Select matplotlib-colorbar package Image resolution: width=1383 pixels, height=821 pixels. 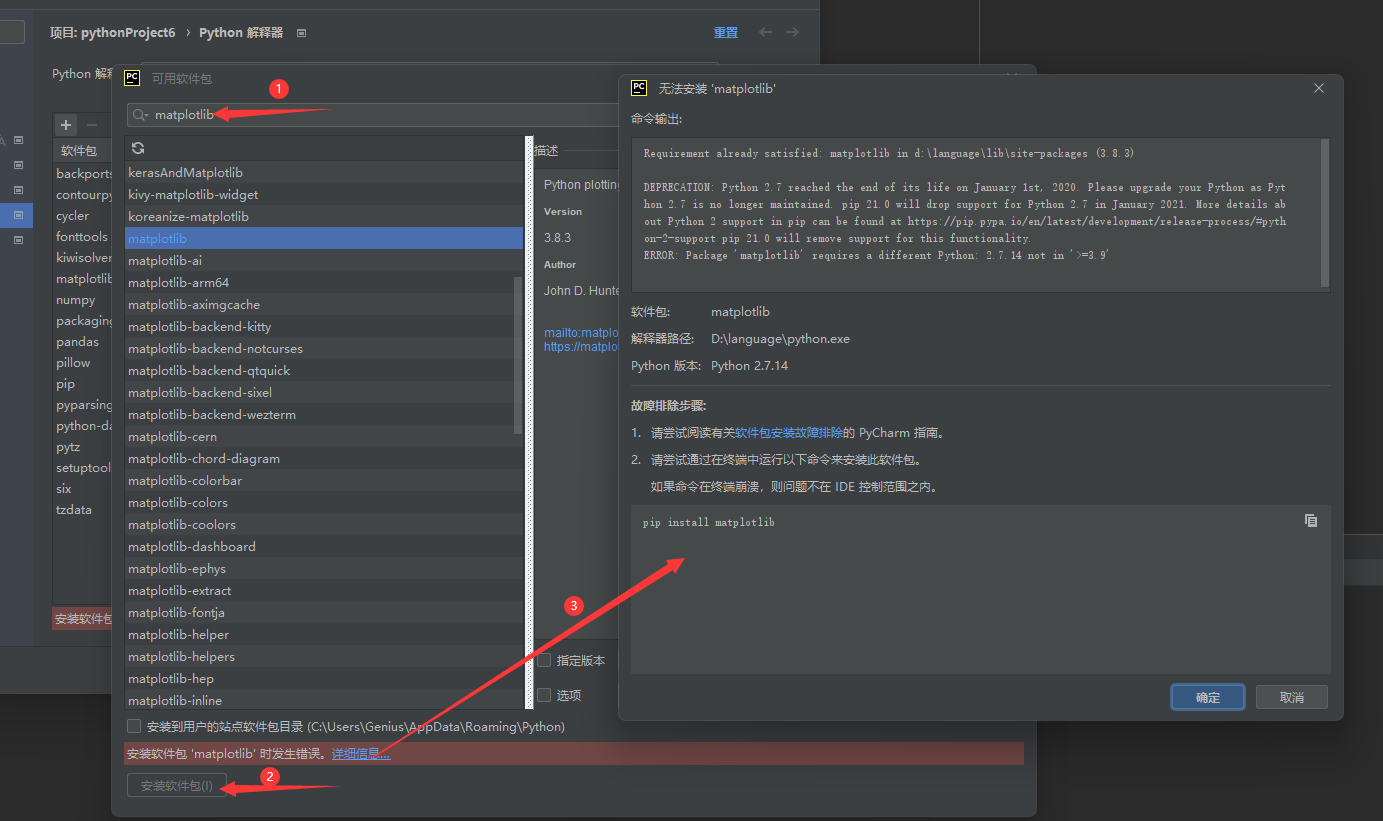pos(324,480)
